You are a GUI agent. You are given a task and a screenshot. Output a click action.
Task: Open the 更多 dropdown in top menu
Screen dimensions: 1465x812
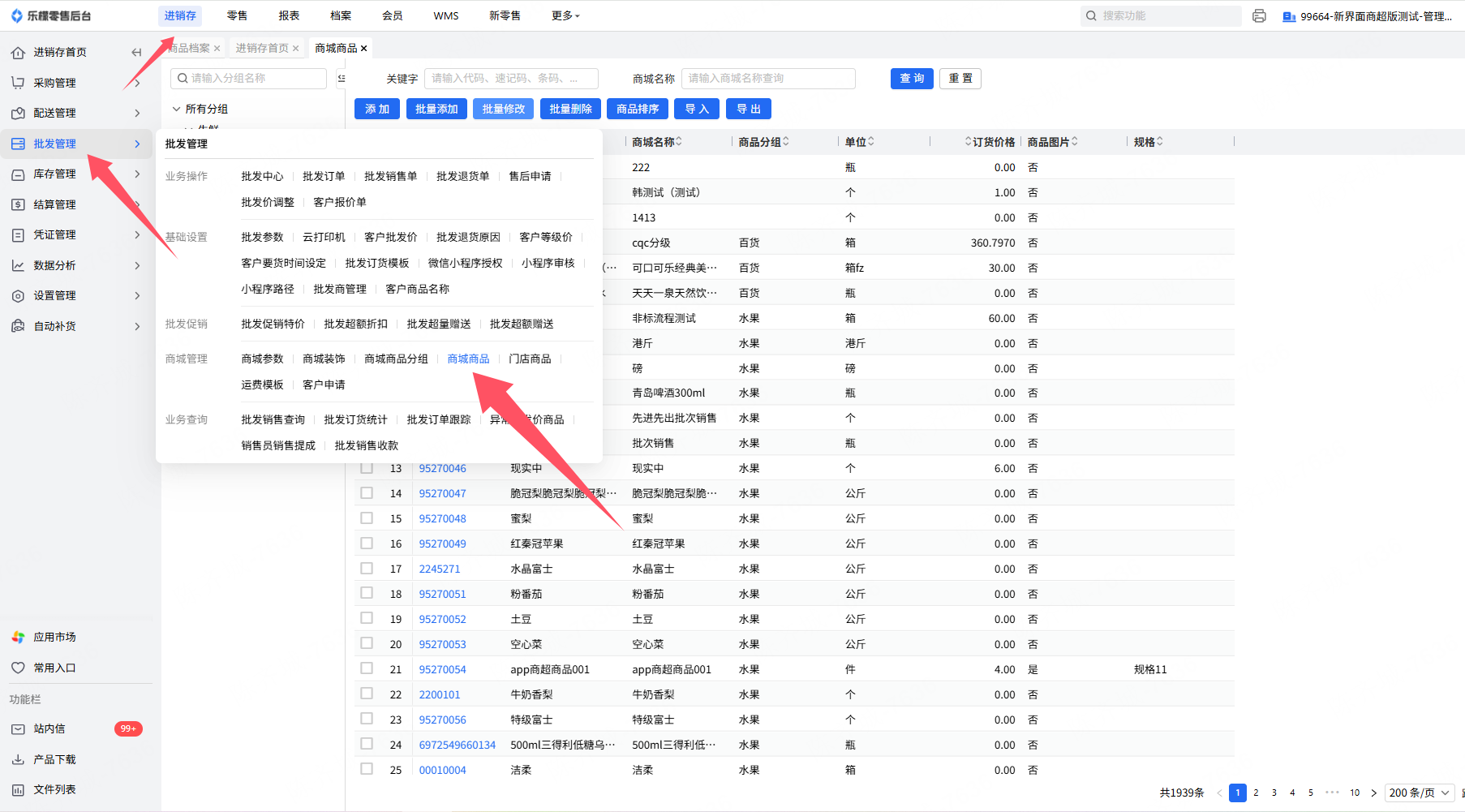[565, 15]
